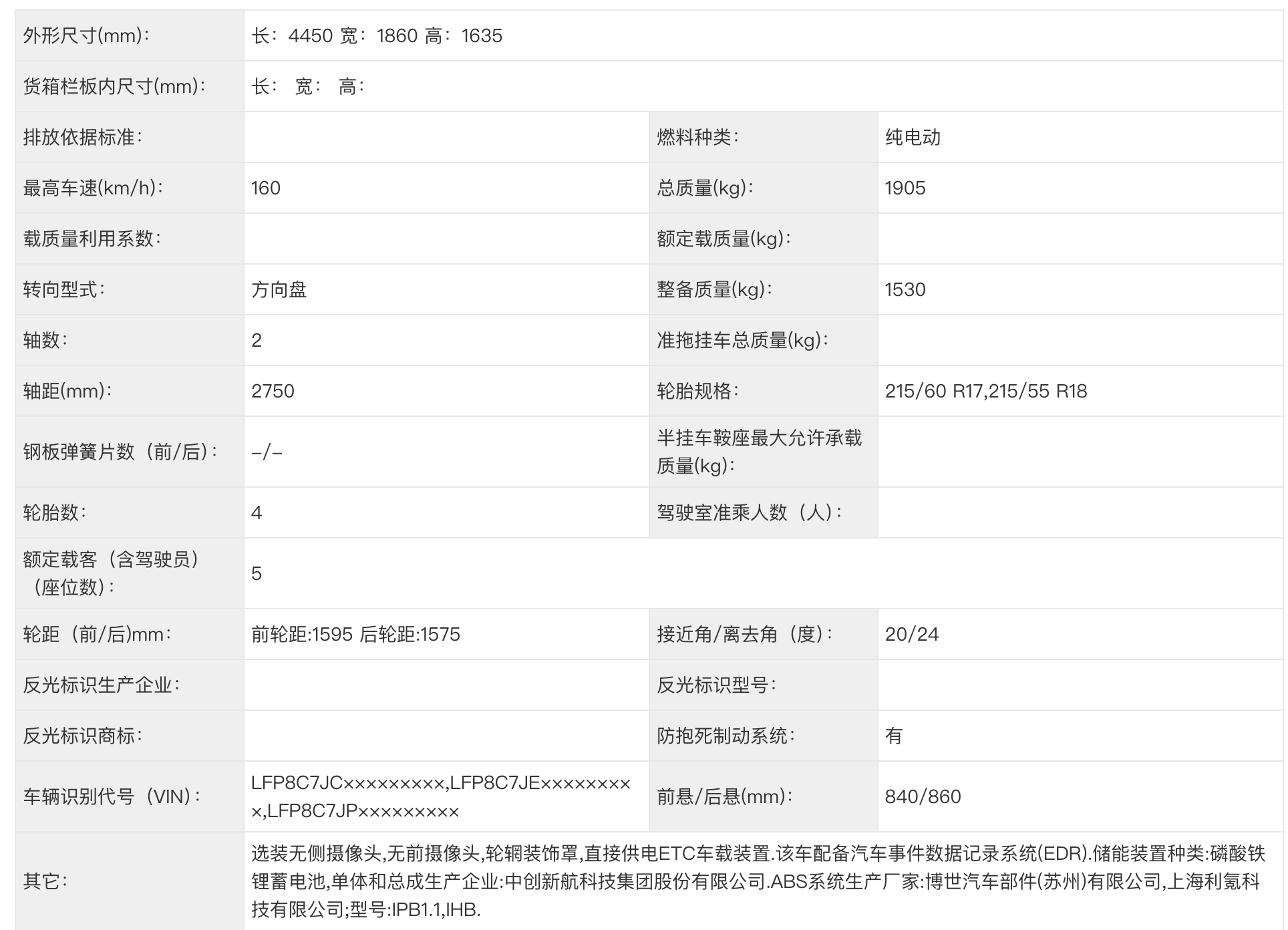Select the 车辆识别代号（VIN） label
1288x930 pixels.
[112, 796]
